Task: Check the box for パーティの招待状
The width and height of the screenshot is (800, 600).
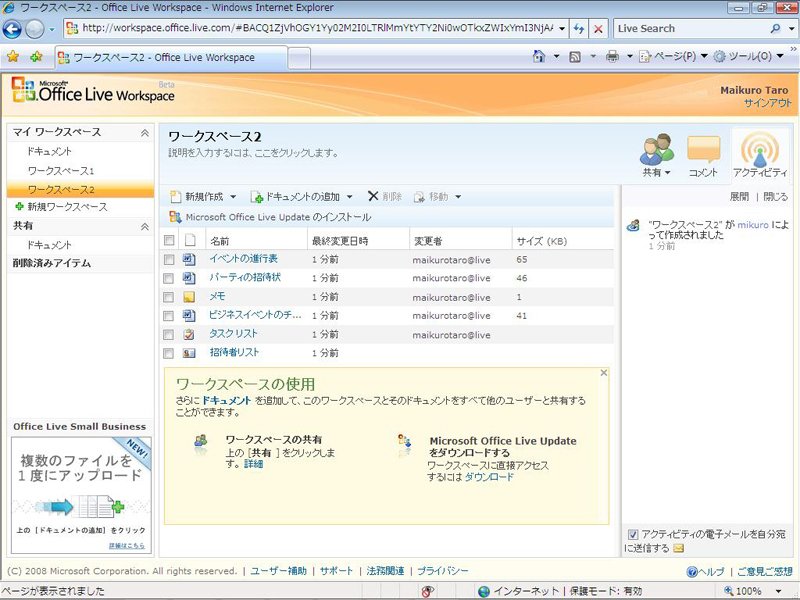Action: (x=168, y=279)
